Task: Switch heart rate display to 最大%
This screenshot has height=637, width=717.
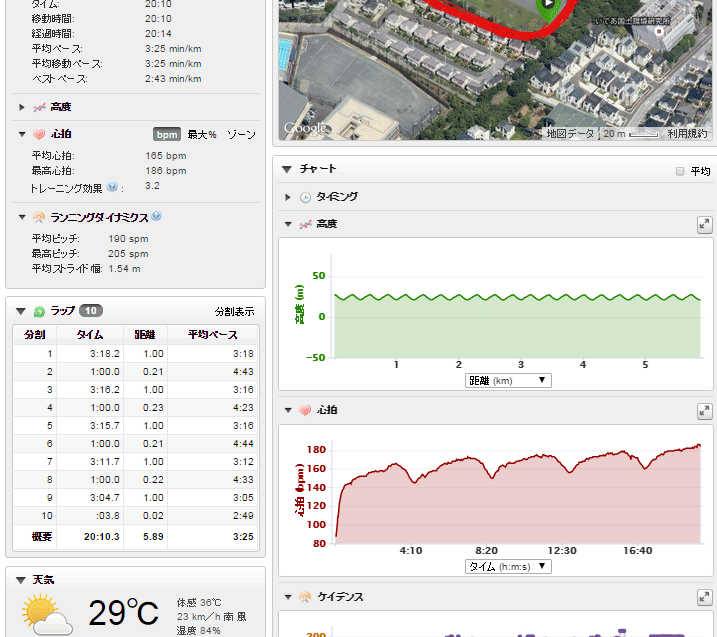Action: pos(202,134)
